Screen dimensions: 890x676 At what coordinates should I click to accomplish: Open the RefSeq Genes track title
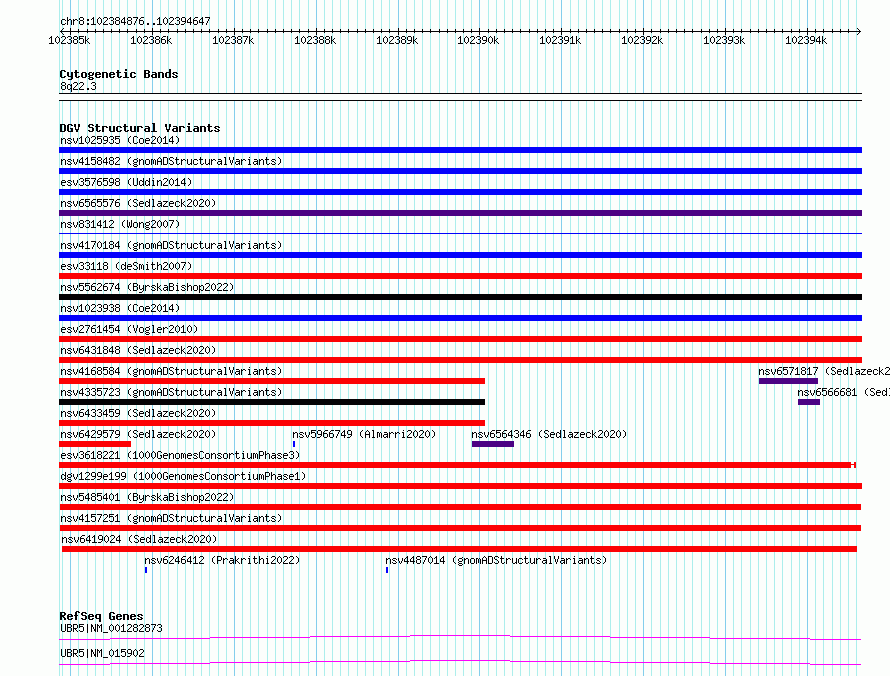pyautogui.click(x=101, y=616)
